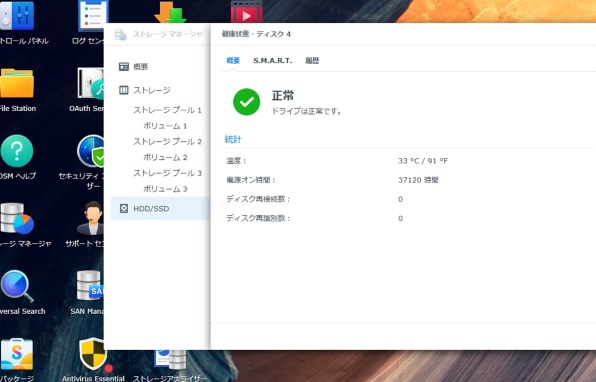Image resolution: width=596 pixels, height=382 pixels.
Task: Open the サポート センター agent icon
Action: 90,218
